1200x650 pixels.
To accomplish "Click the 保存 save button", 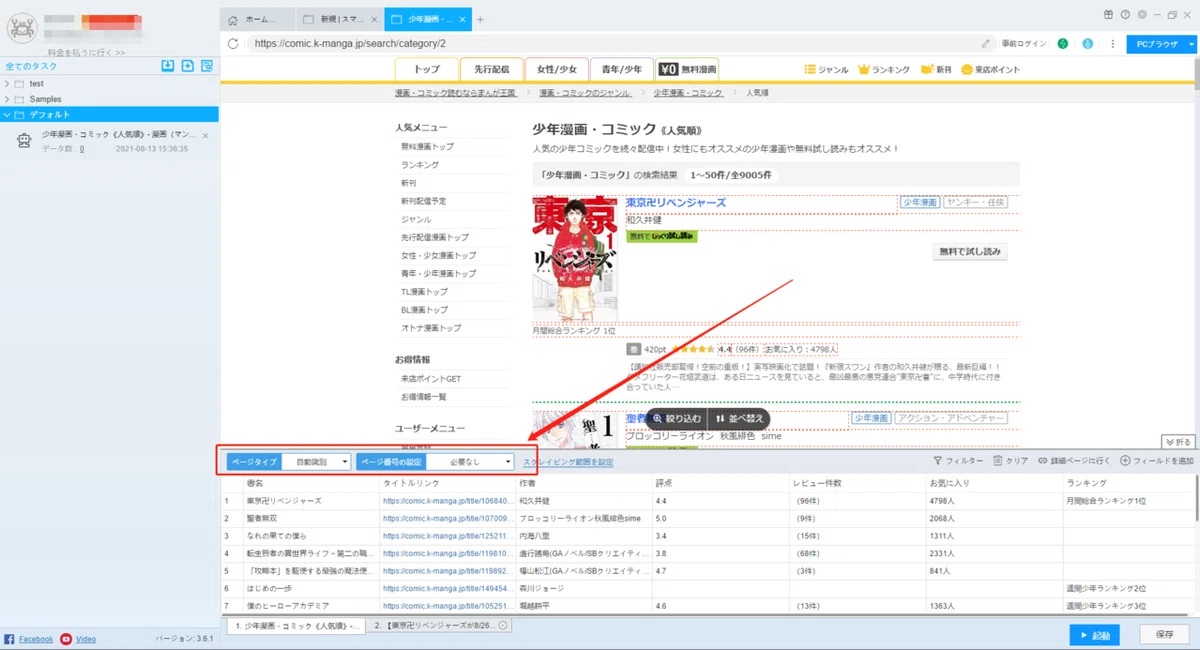I will [1164, 634].
